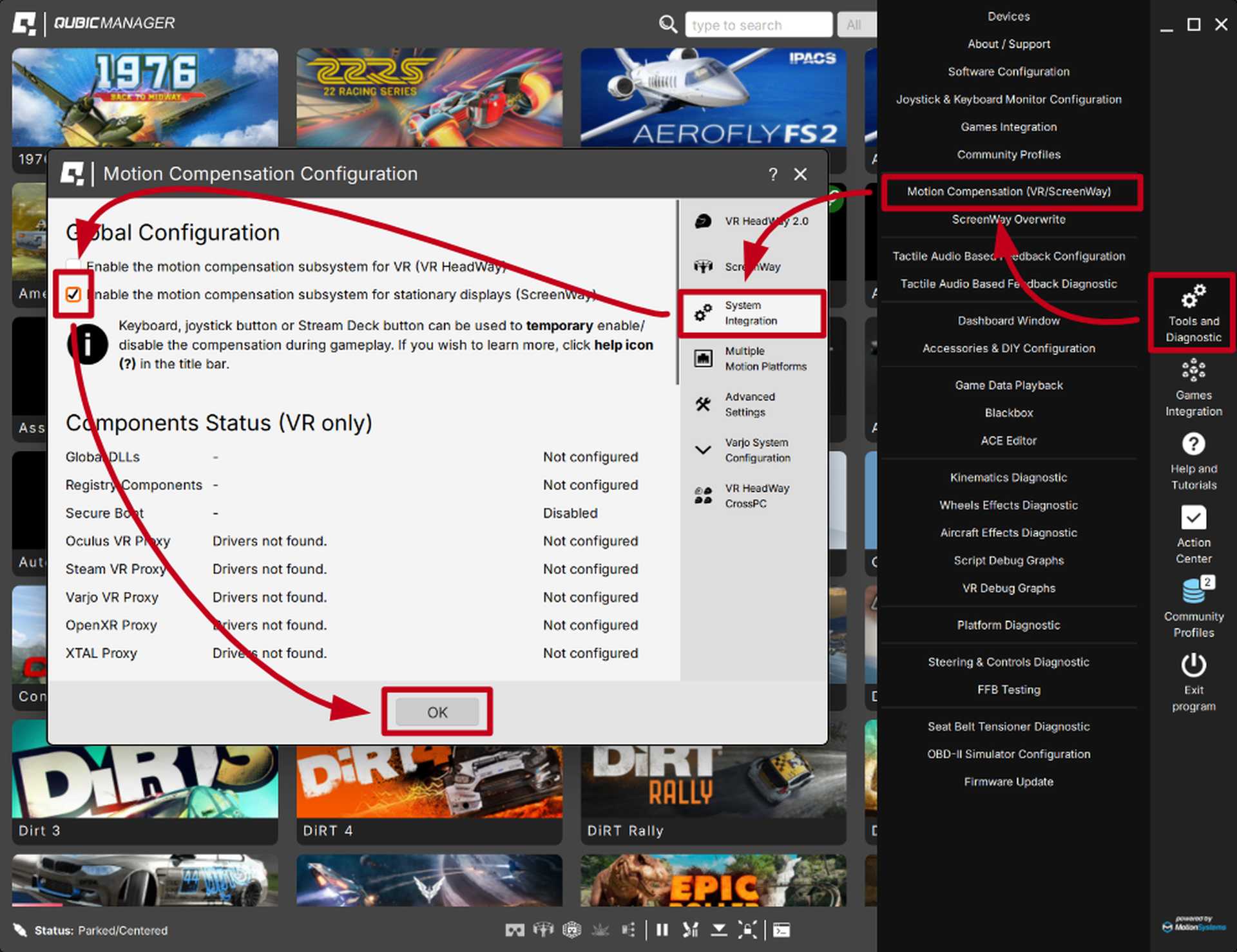This screenshot has width=1237, height=952.
Task: Open Seat Belt Tensioner Diagnostic entry
Action: 1008,727
